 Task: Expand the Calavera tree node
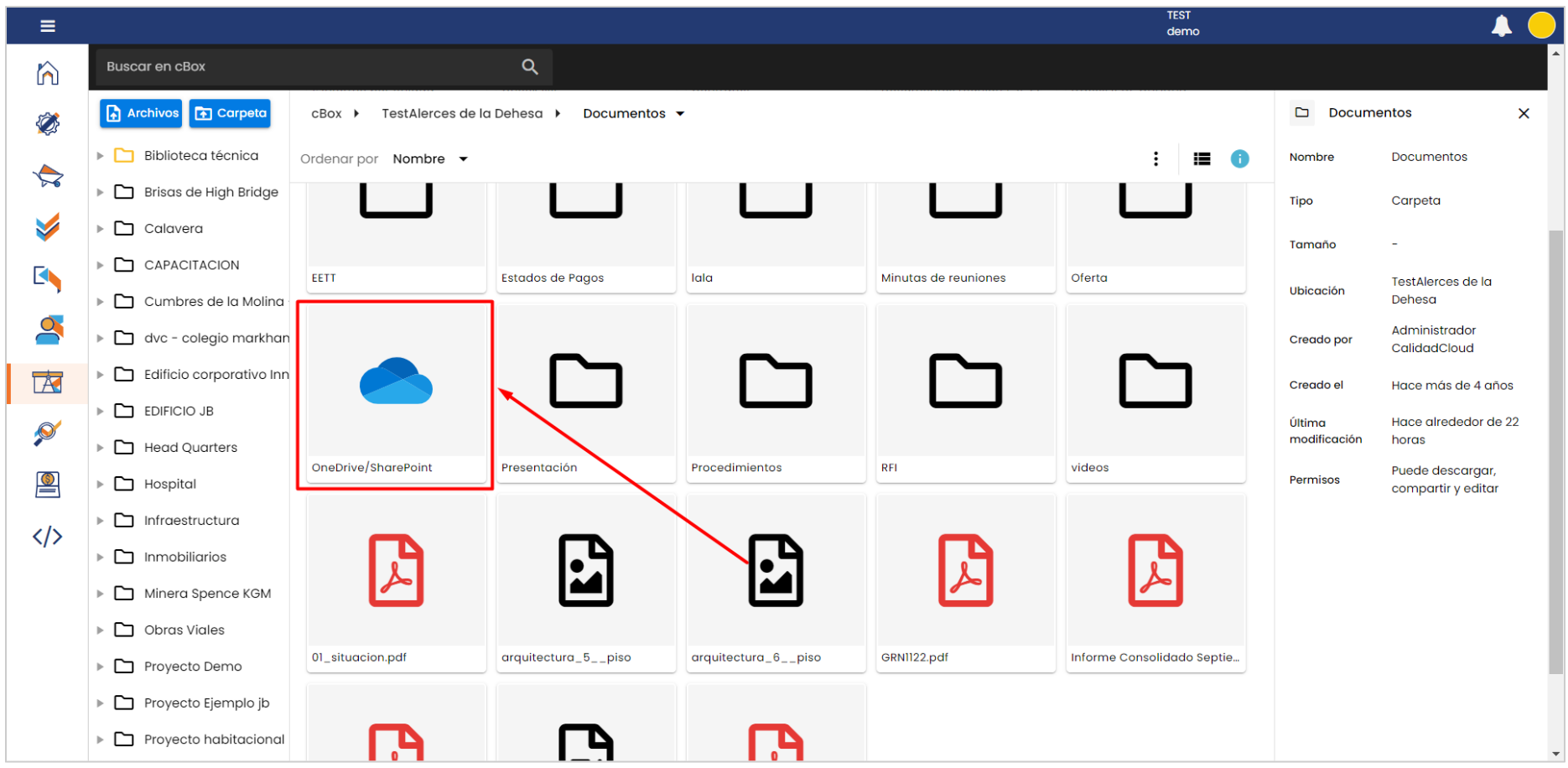click(100, 229)
